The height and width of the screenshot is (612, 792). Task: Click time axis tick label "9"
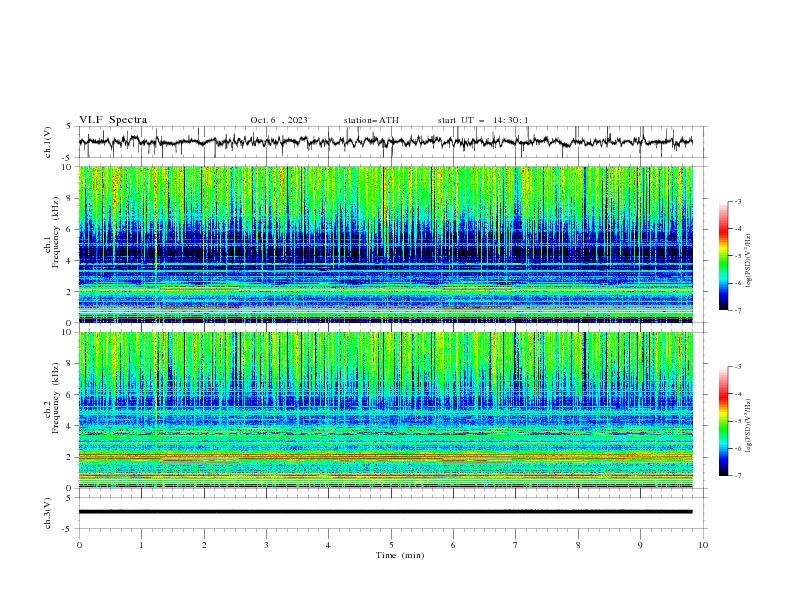640,545
